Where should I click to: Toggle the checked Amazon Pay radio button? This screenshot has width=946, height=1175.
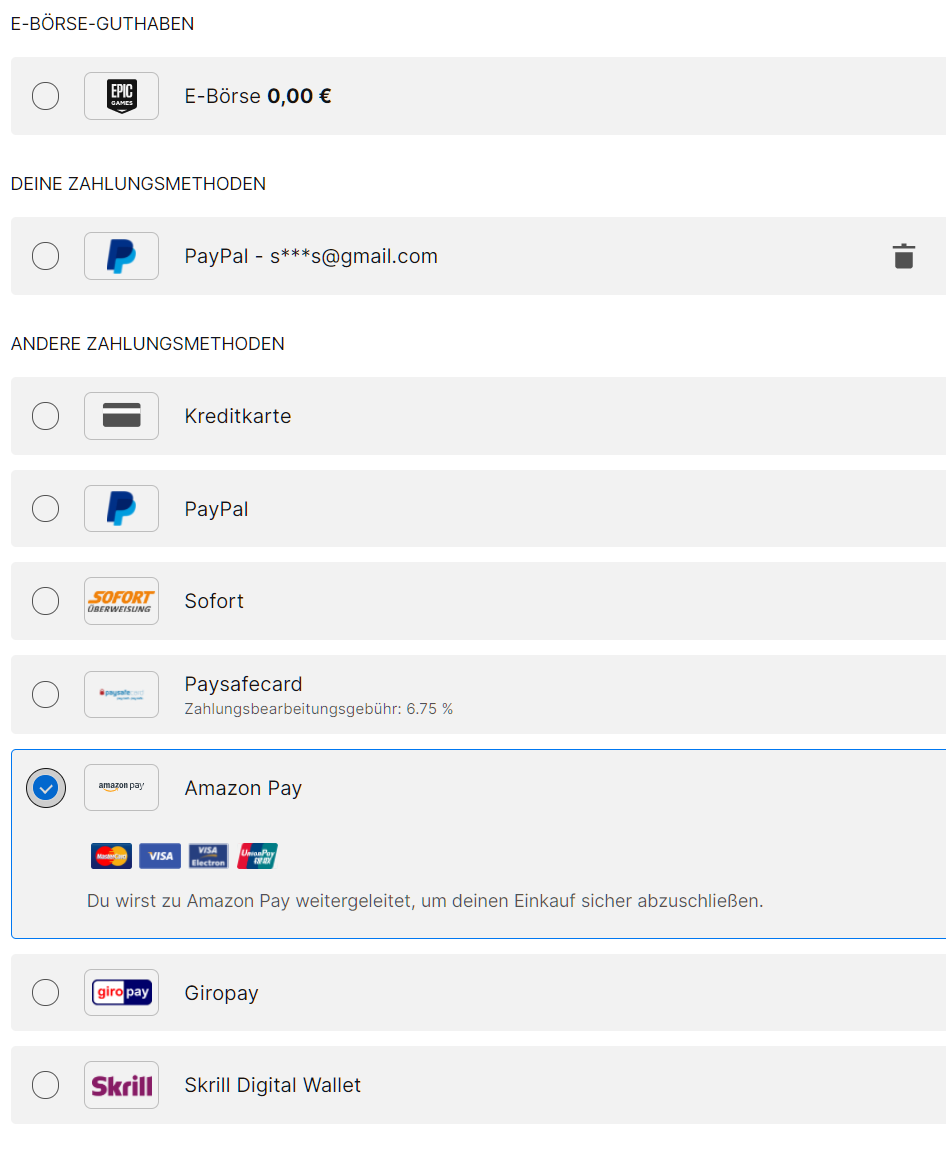point(46,788)
